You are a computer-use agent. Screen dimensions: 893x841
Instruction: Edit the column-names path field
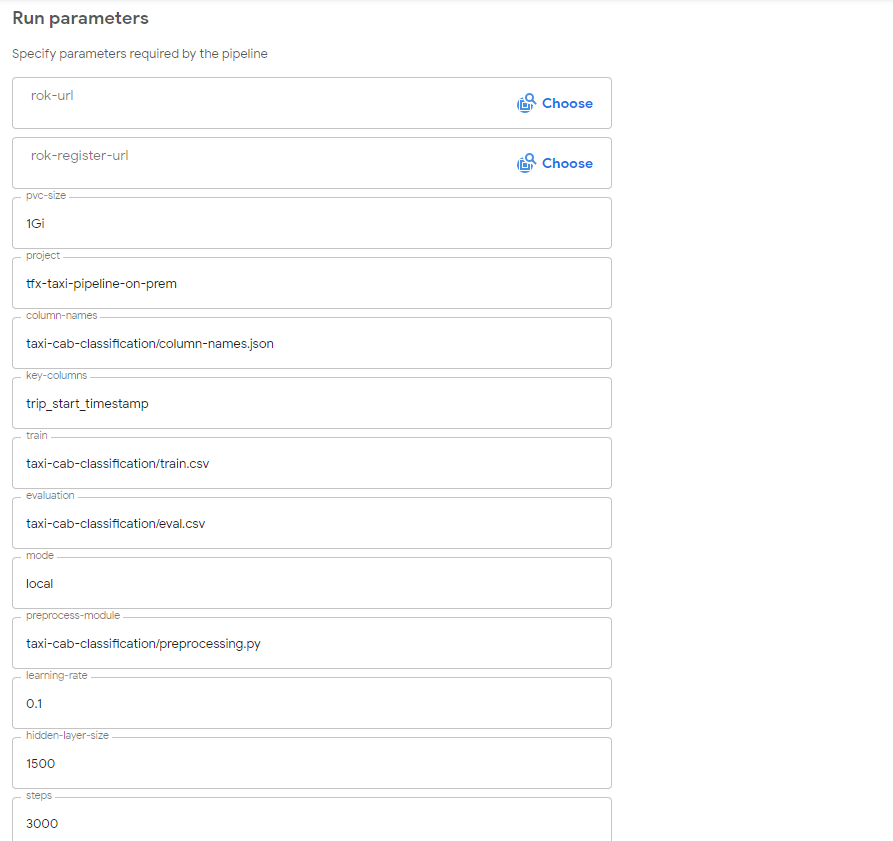pyautogui.click(x=312, y=343)
